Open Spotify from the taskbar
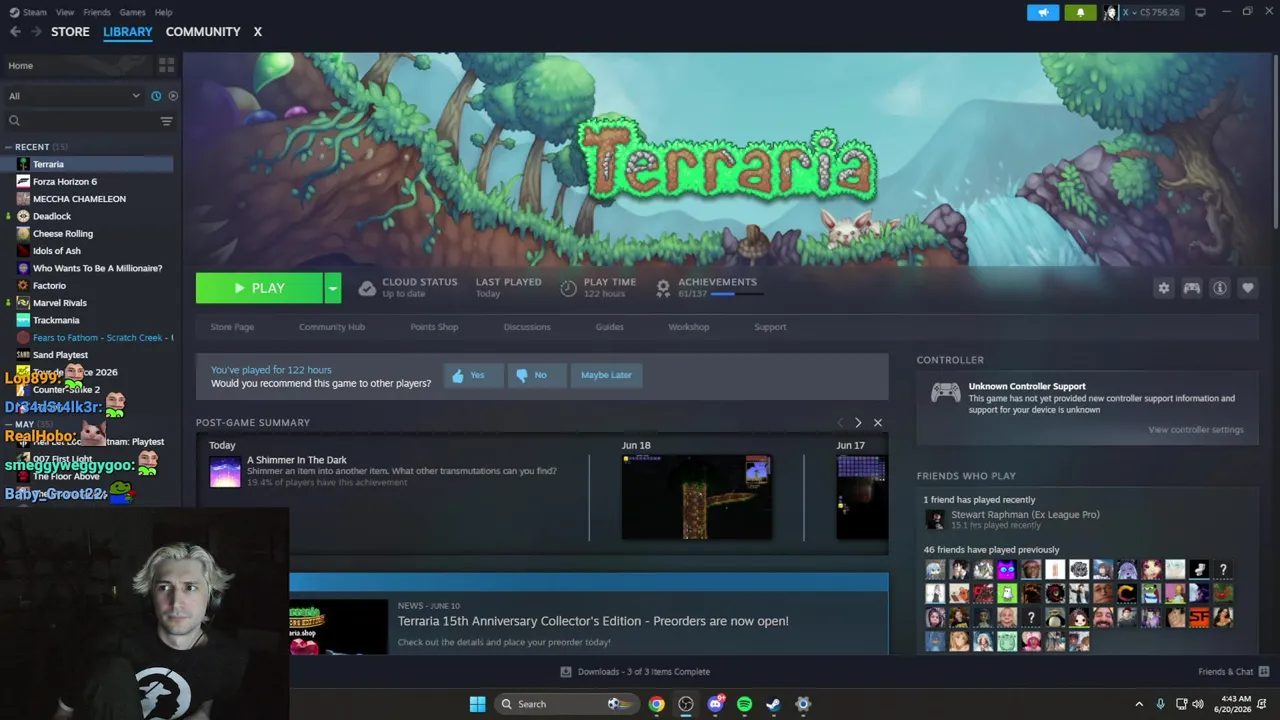 [x=744, y=704]
